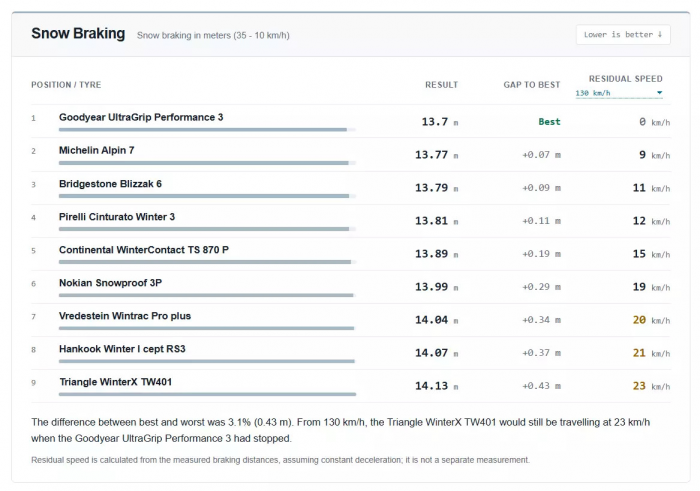Click the 0 km/h residual speed
The width and height of the screenshot is (700, 491).
click(654, 122)
